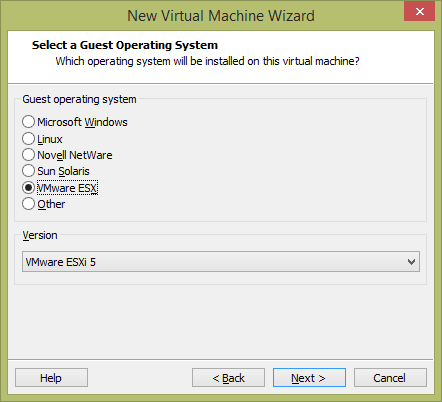
Task: Go back with the < Back button
Action: [x=228, y=378]
